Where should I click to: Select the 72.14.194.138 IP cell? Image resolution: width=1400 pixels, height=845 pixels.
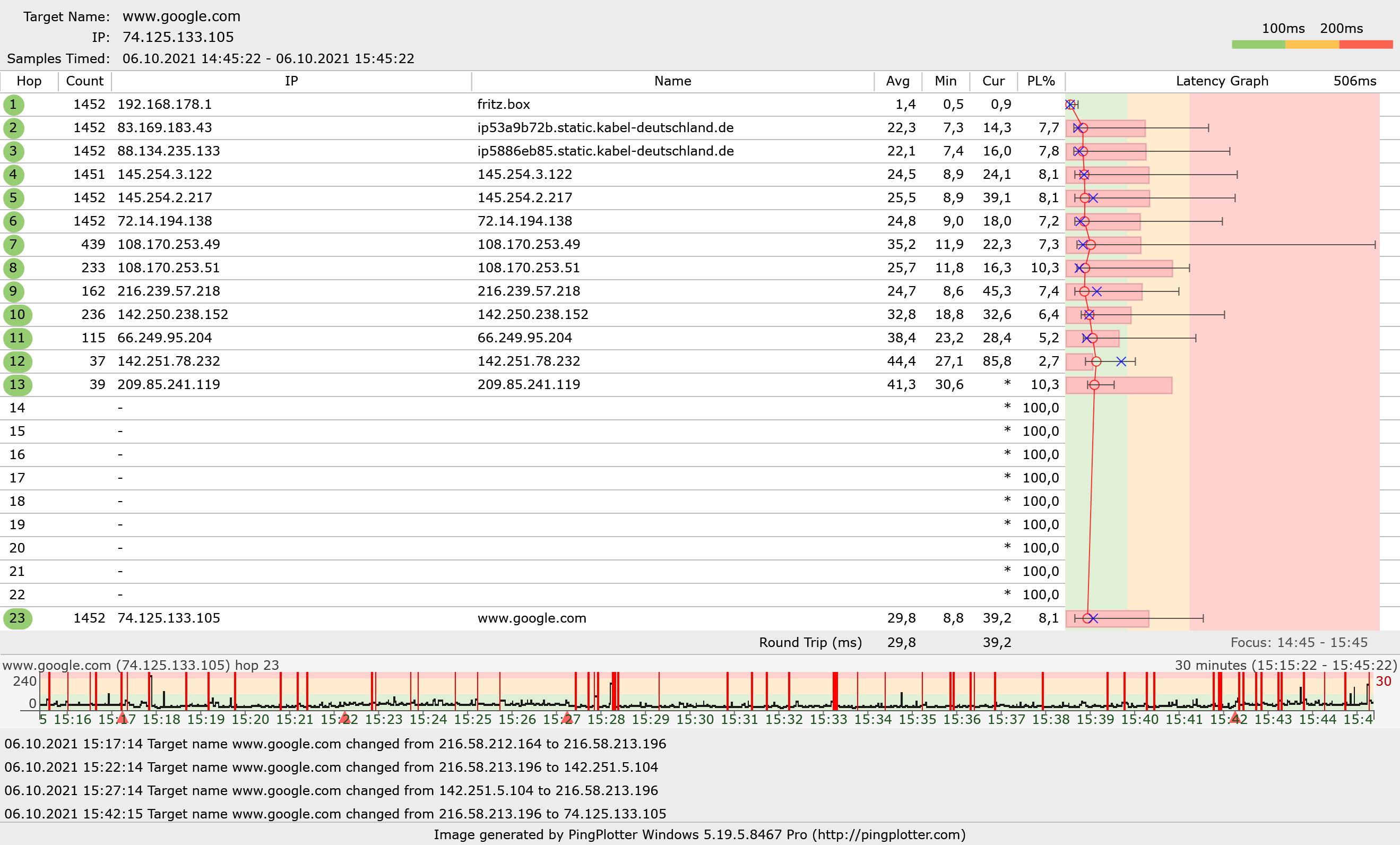tap(165, 221)
